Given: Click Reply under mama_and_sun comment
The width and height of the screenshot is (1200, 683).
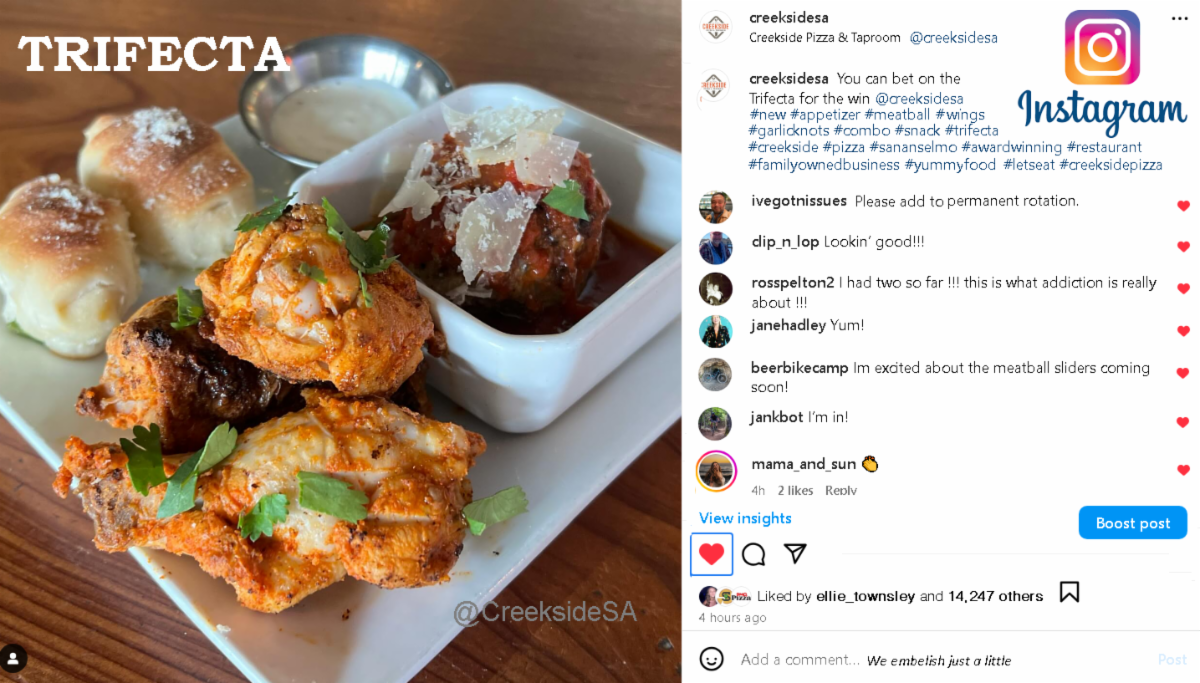Looking at the screenshot, I should (x=841, y=490).
